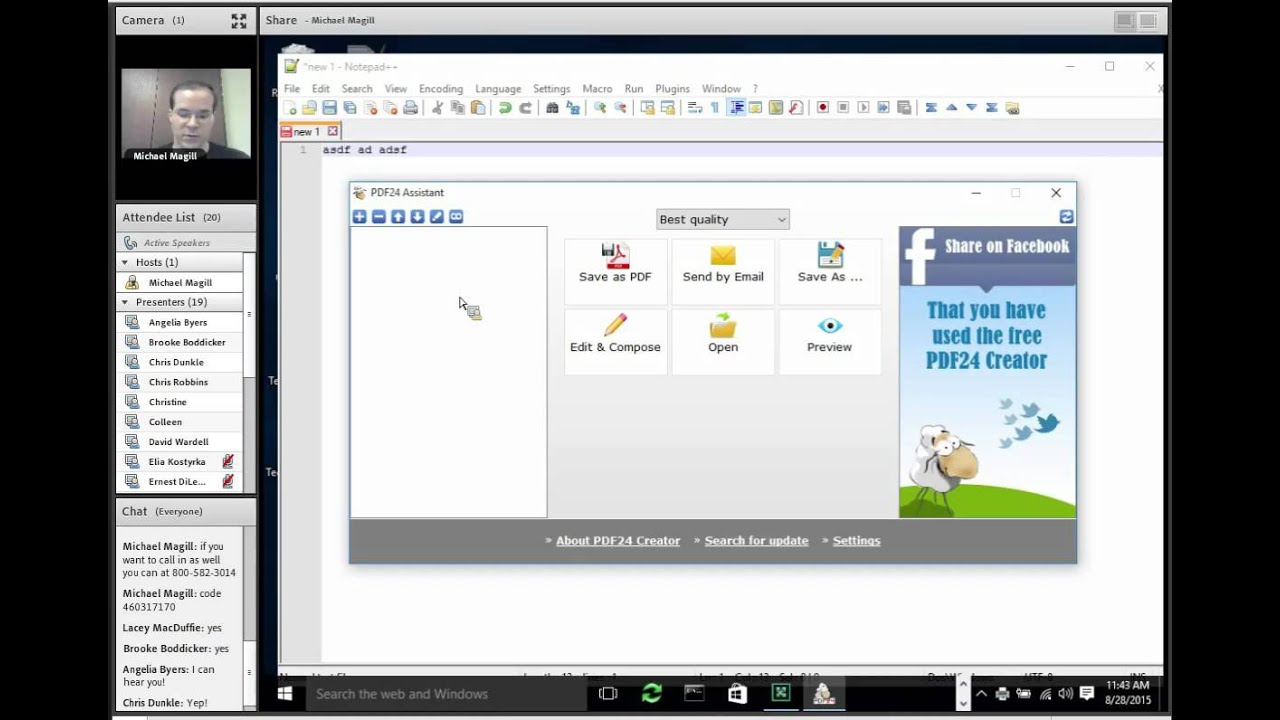Collapse the Presenters (19) group
The height and width of the screenshot is (720, 1280).
pos(125,302)
